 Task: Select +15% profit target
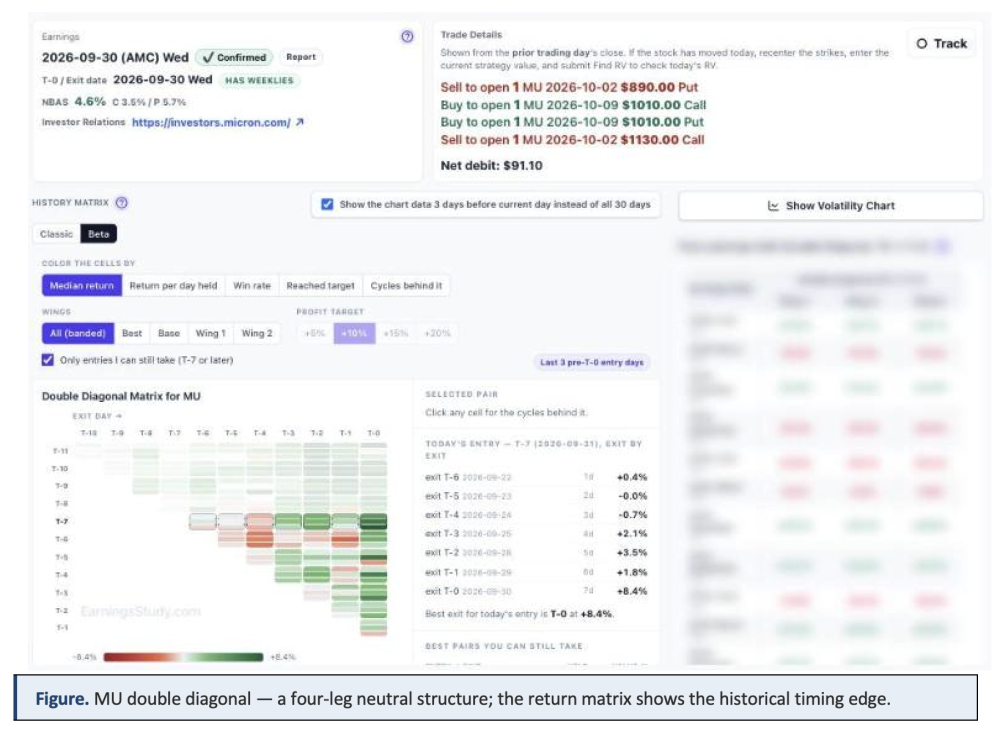point(395,333)
